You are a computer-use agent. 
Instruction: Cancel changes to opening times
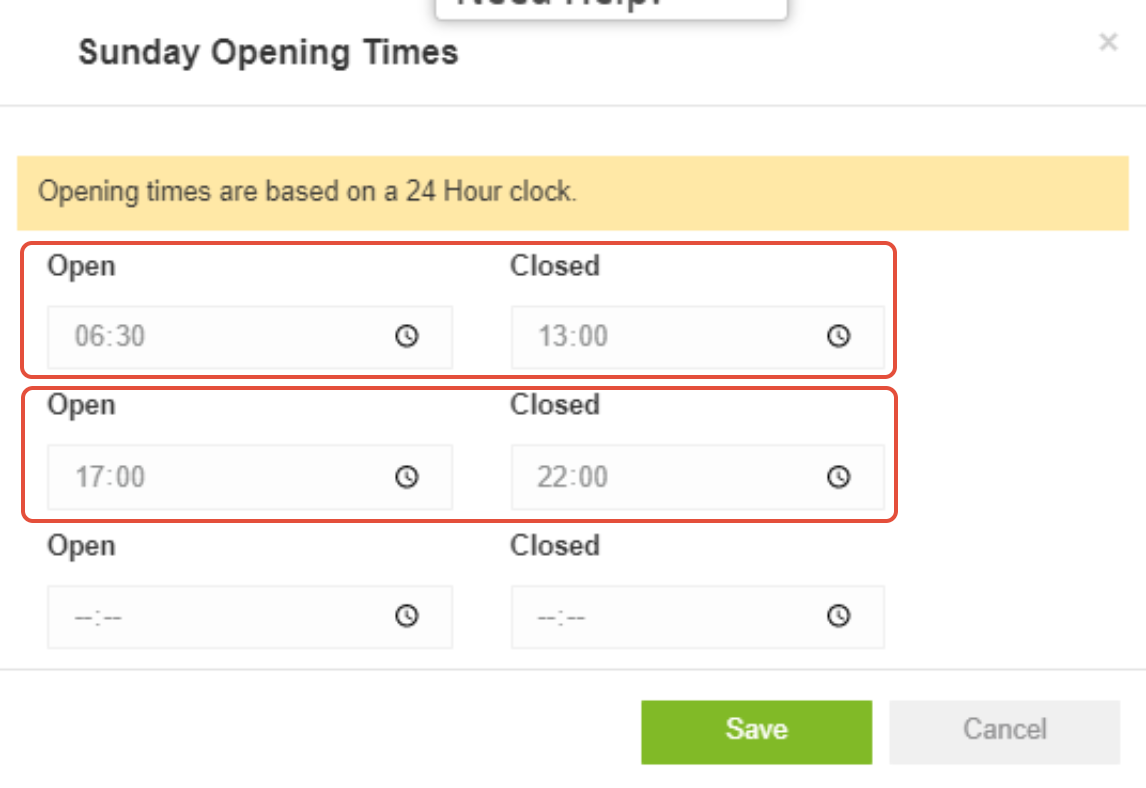pyautogui.click(x=1004, y=730)
